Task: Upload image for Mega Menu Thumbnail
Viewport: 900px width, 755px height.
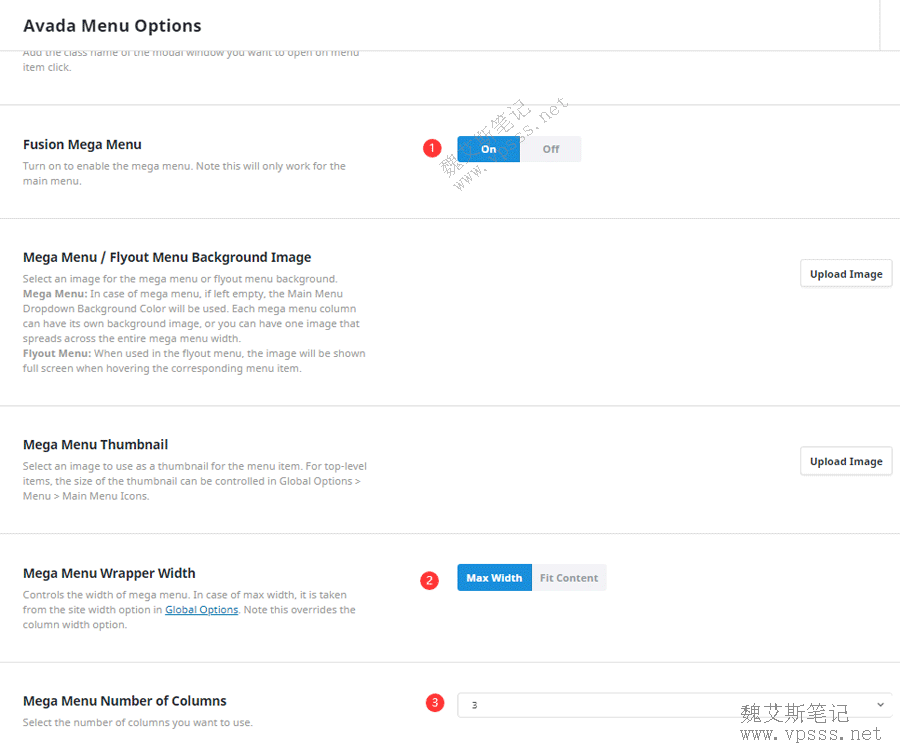Action: 846,461
